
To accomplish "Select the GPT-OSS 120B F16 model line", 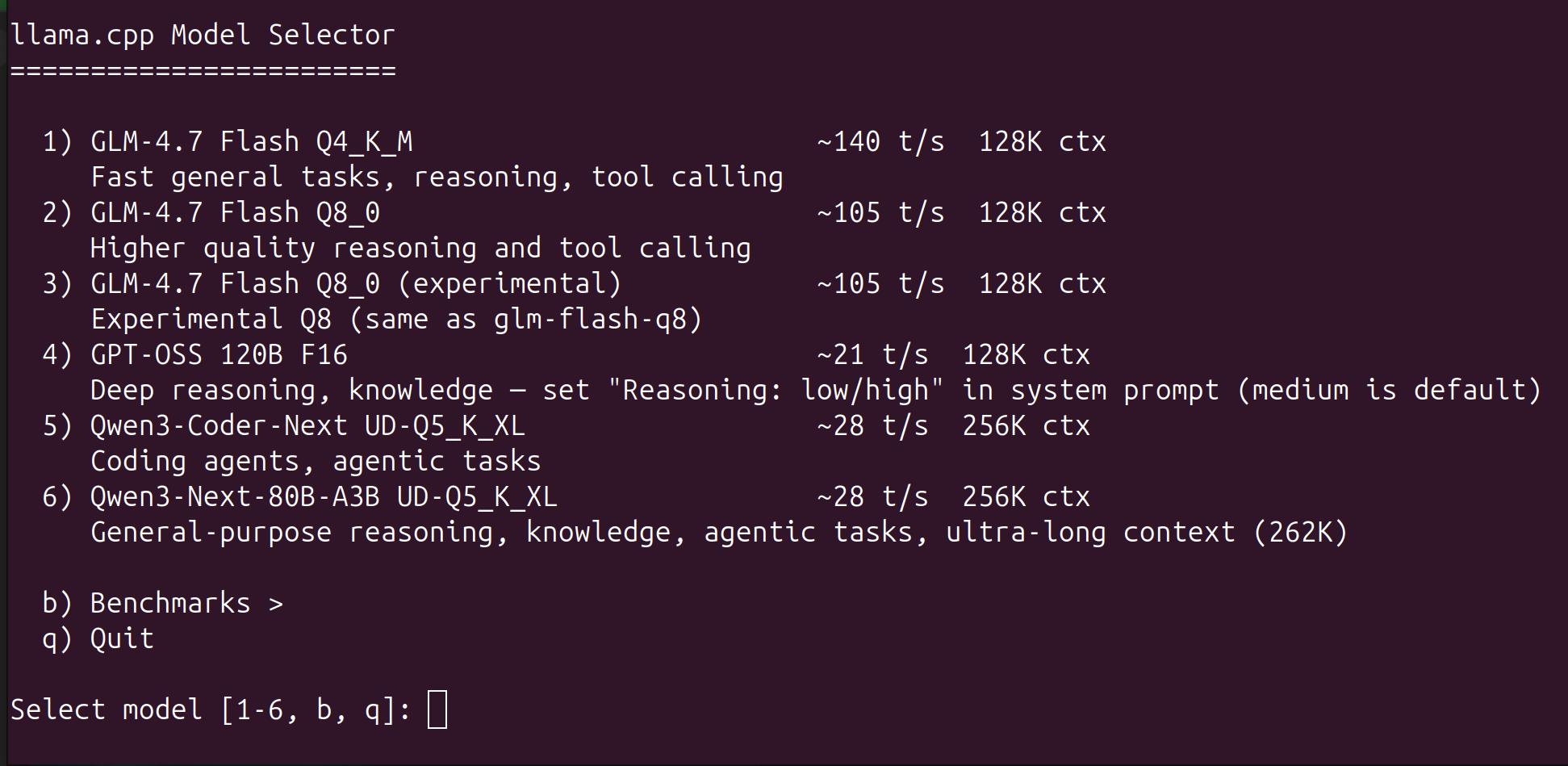I will [x=566, y=355].
